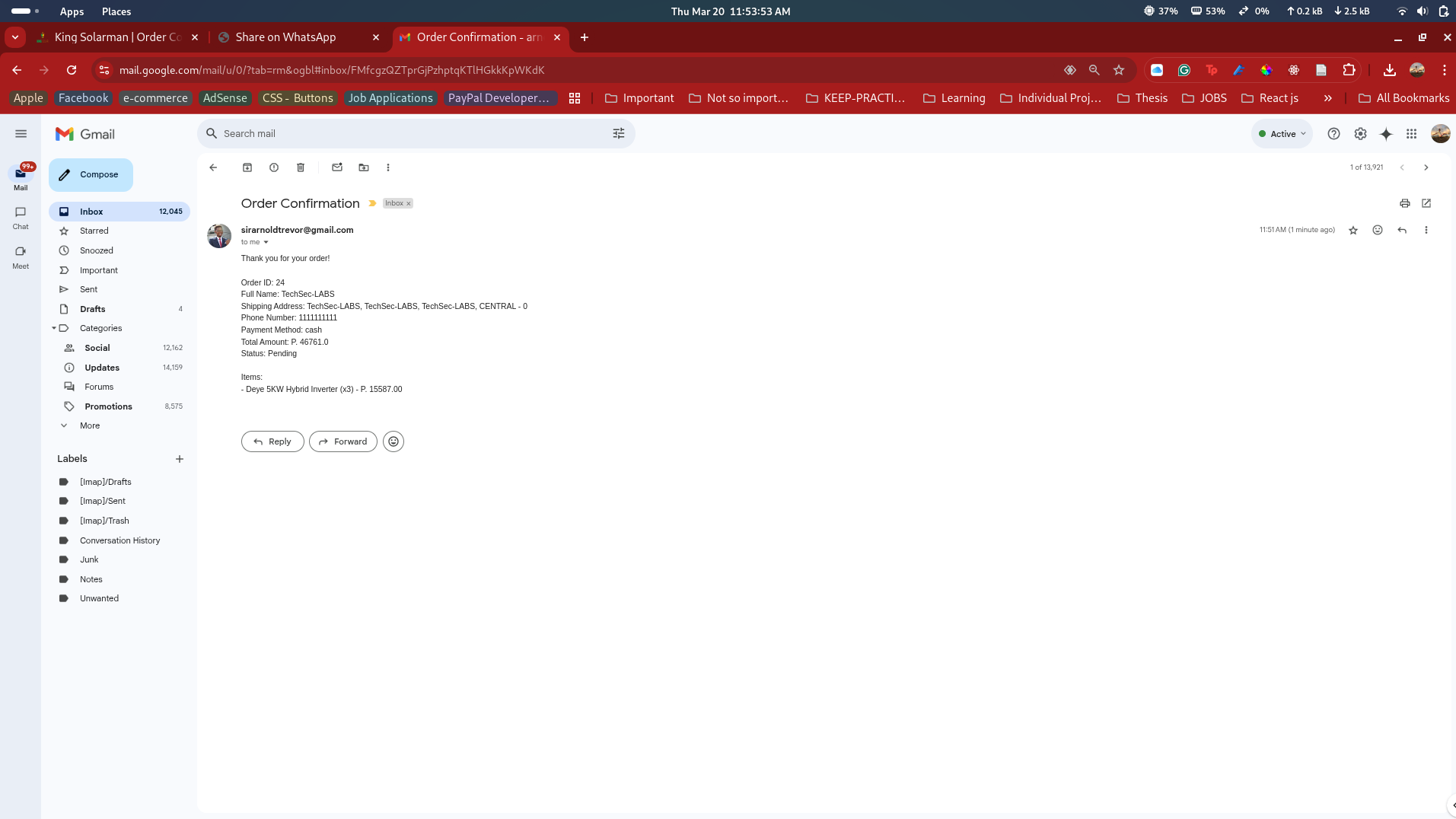Star the message from sirarnoldtrevor
The height and width of the screenshot is (819, 1456).
pos(1352,231)
